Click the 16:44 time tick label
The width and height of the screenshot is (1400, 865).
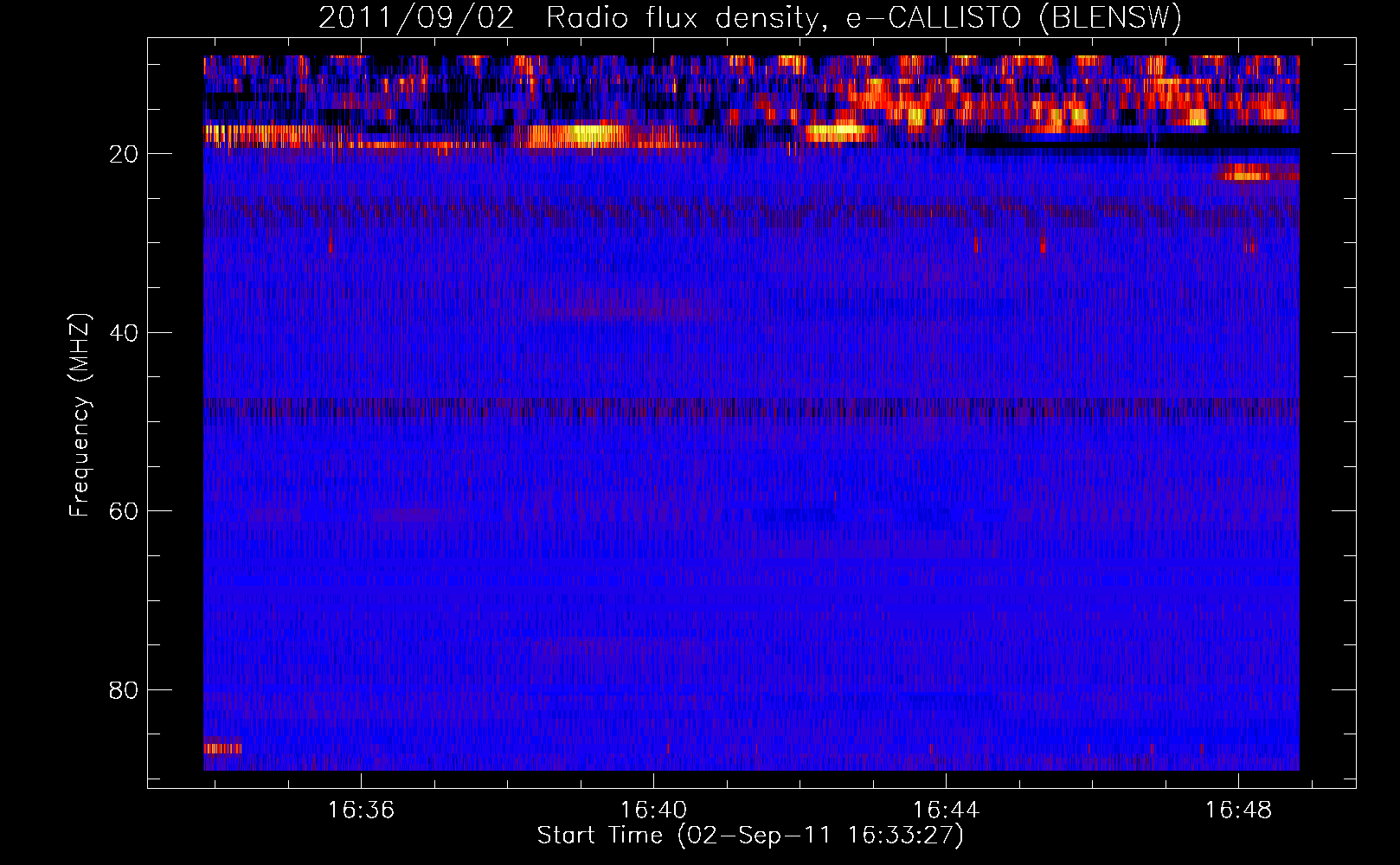(x=946, y=811)
